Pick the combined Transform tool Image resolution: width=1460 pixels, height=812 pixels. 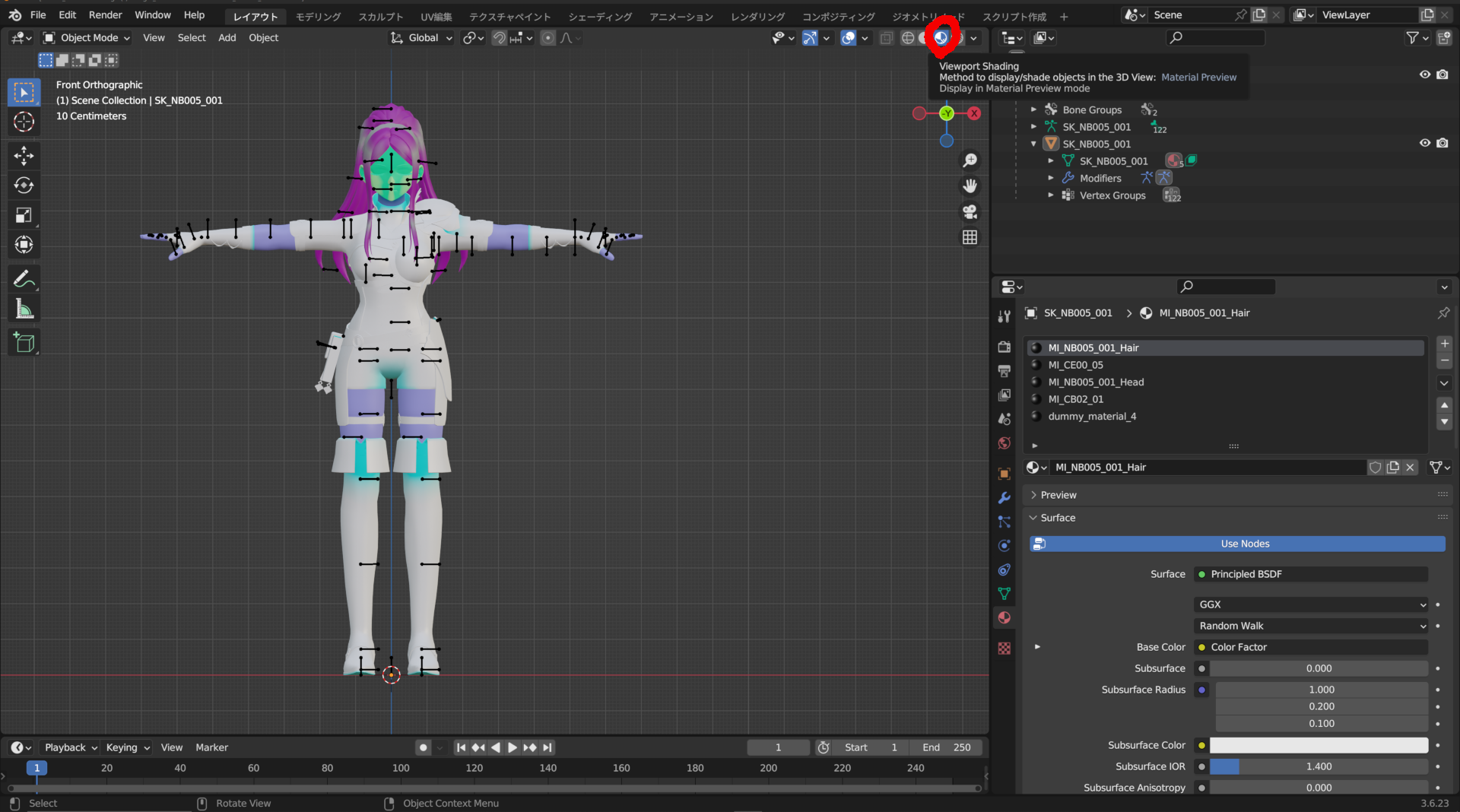(x=24, y=245)
